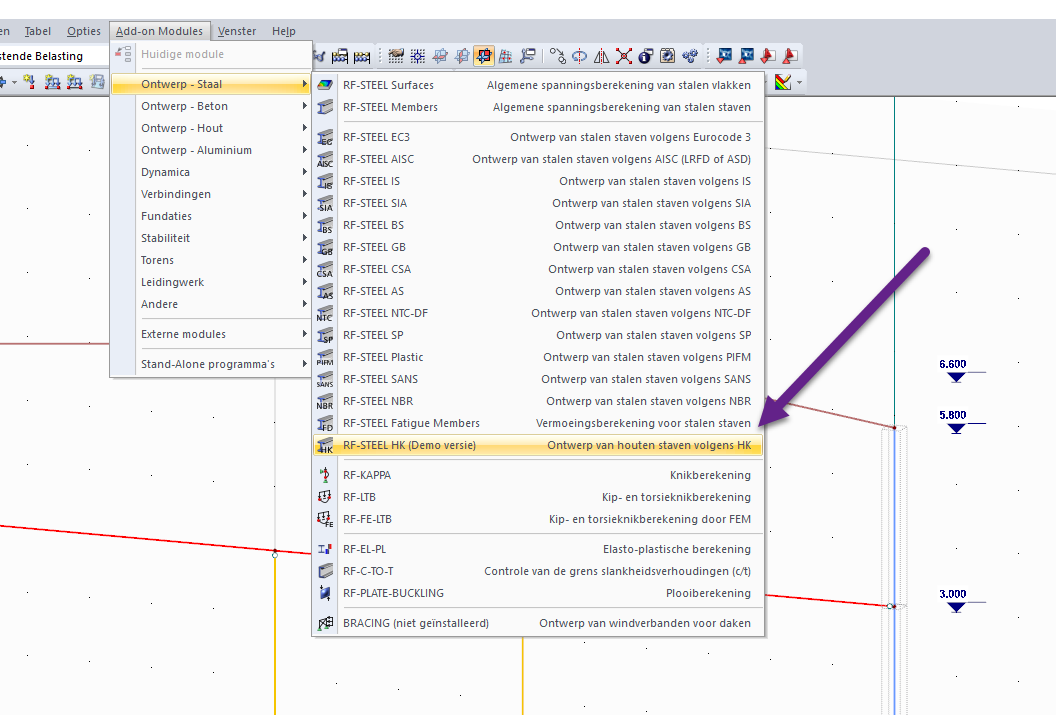The width and height of the screenshot is (1056, 715).
Task: Click the red cross node toolbar icon
Action: click(624, 56)
